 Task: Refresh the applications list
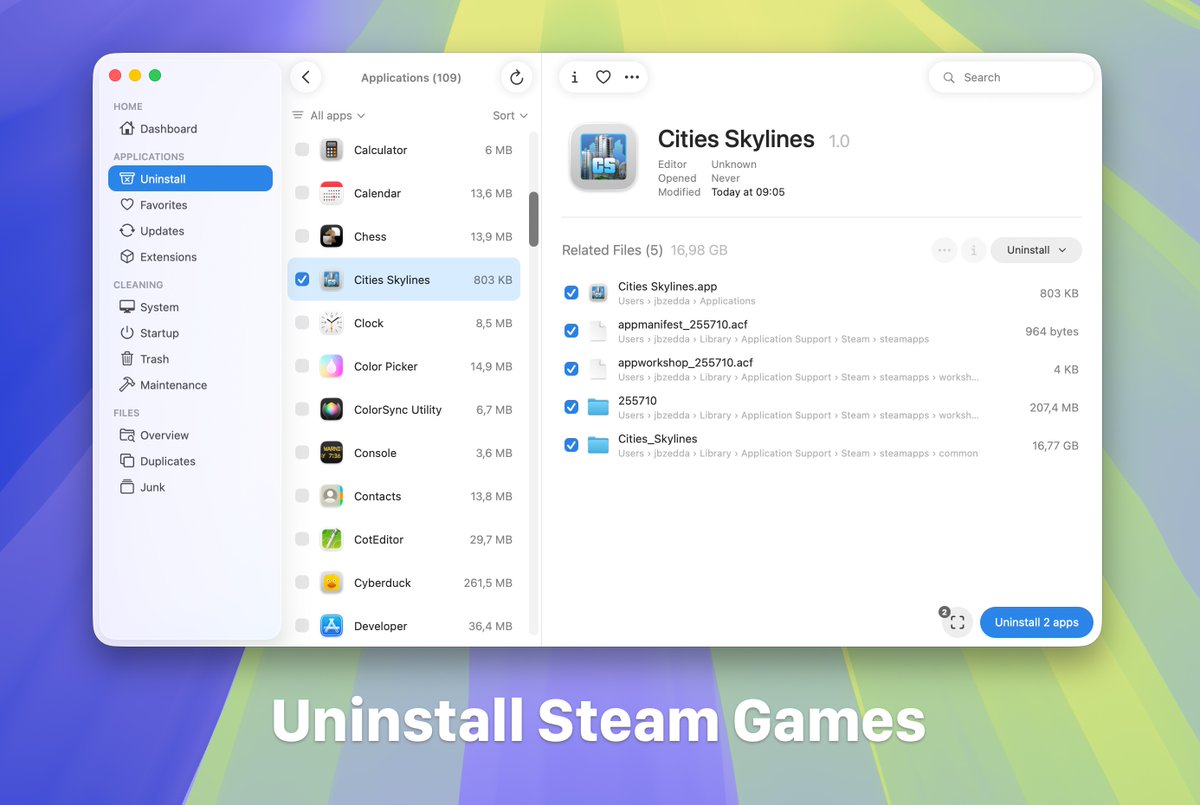click(x=516, y=77)
